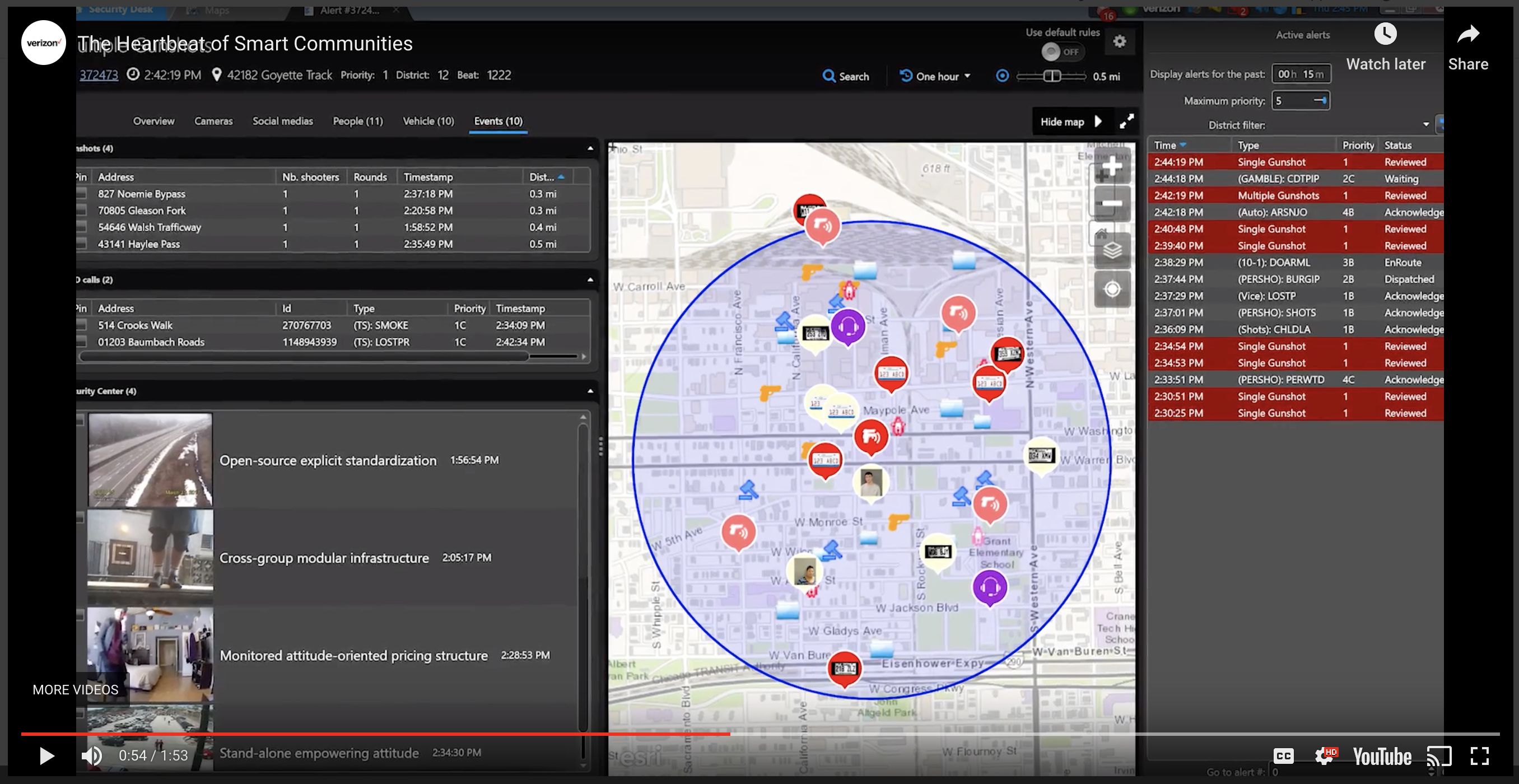Image resolution: width=1519 pixels, height=784 pixels.
Task: Switch to the People (11) tab
Action: 357,121
